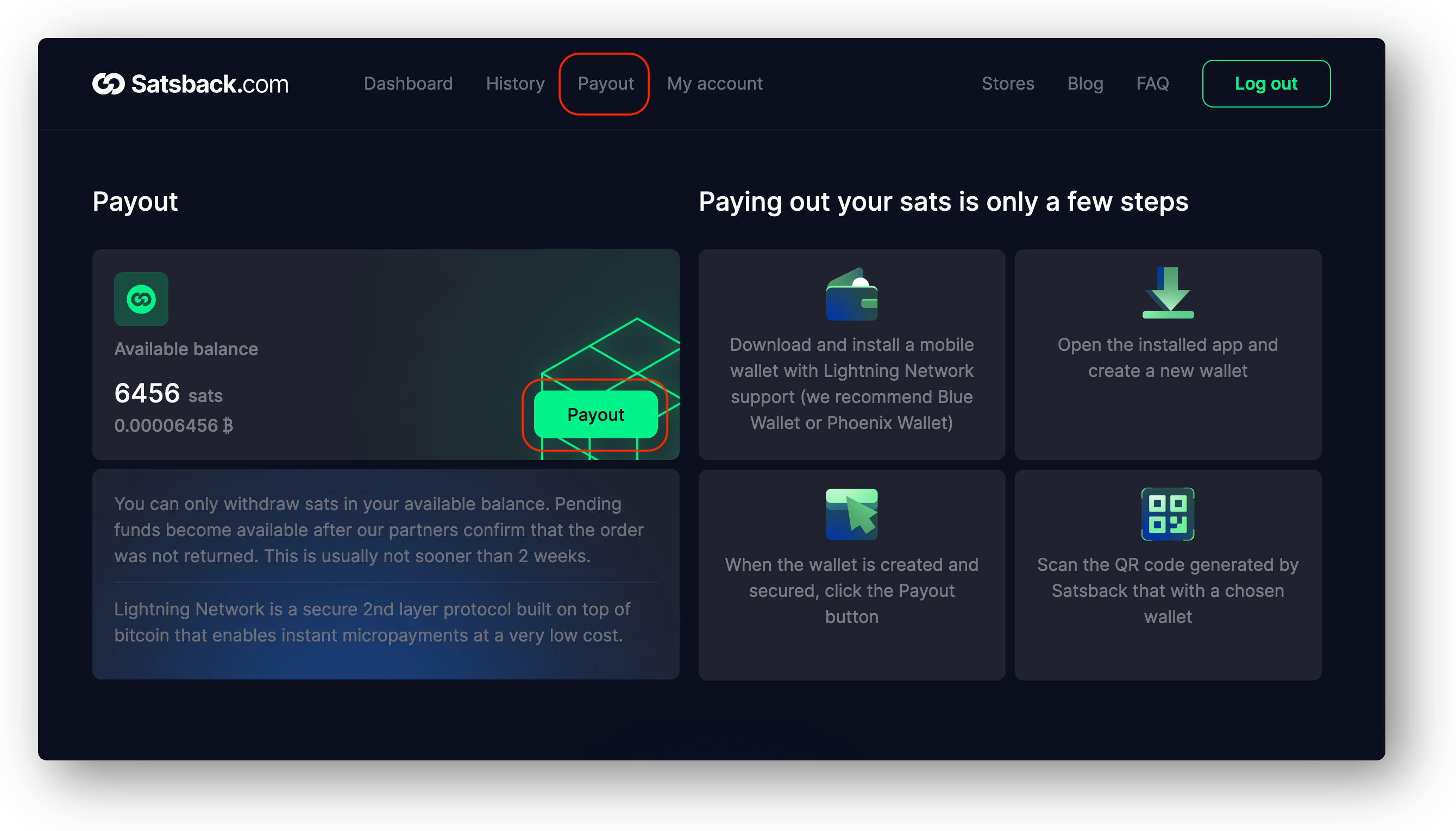Click the cursor window icon

[851, 514]
